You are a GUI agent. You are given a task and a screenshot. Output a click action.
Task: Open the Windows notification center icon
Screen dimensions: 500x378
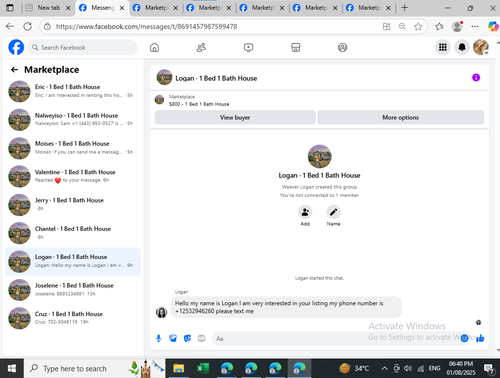[x=489, y=368]
